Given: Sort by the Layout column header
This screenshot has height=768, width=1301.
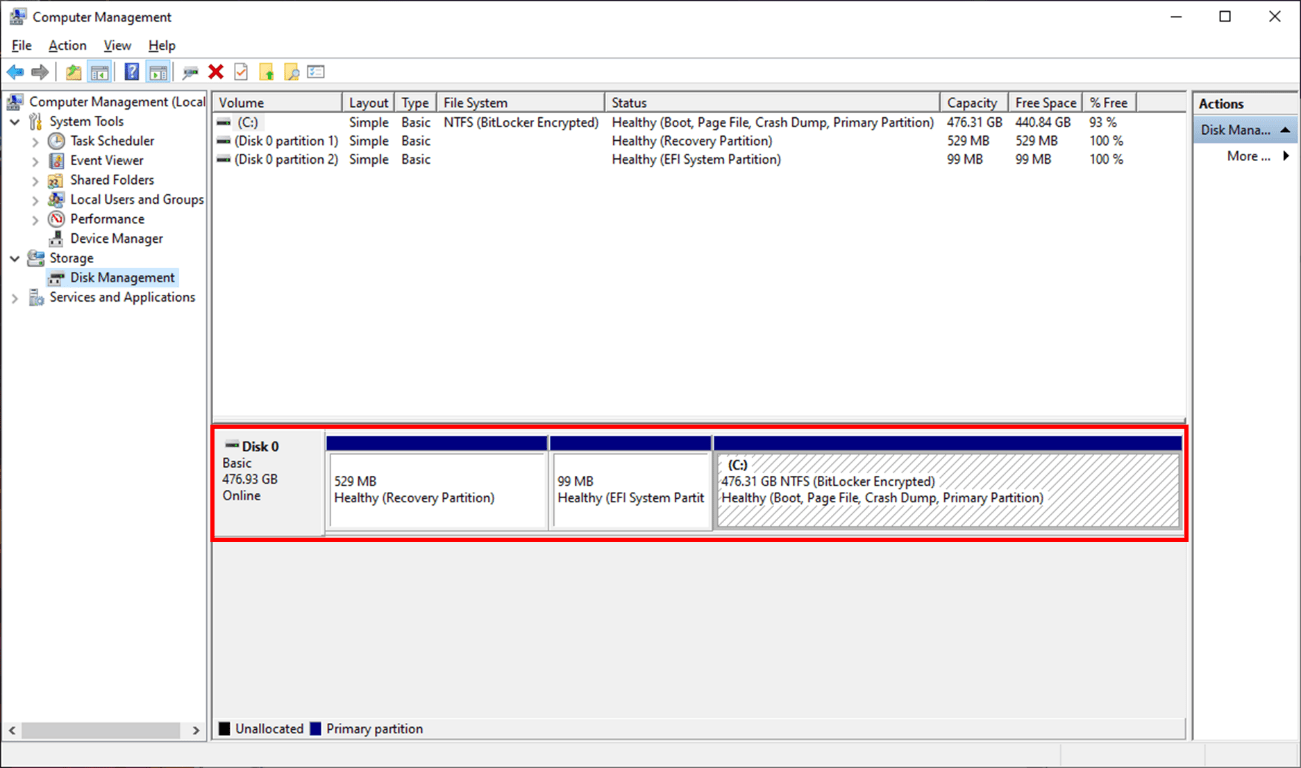Looking at the screenshot, I should [x=369, y=102].
